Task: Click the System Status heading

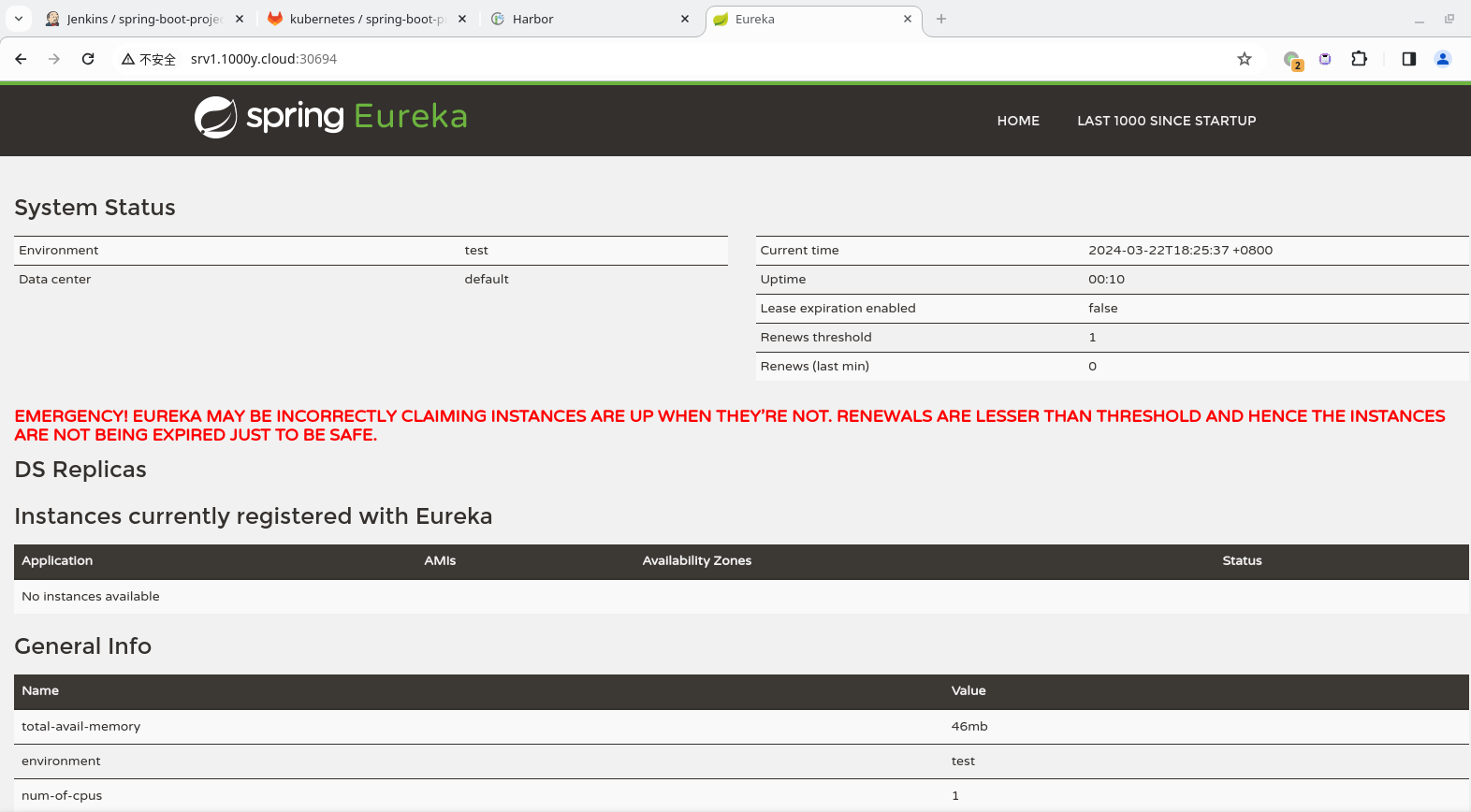Action: (x=95, y=208)
